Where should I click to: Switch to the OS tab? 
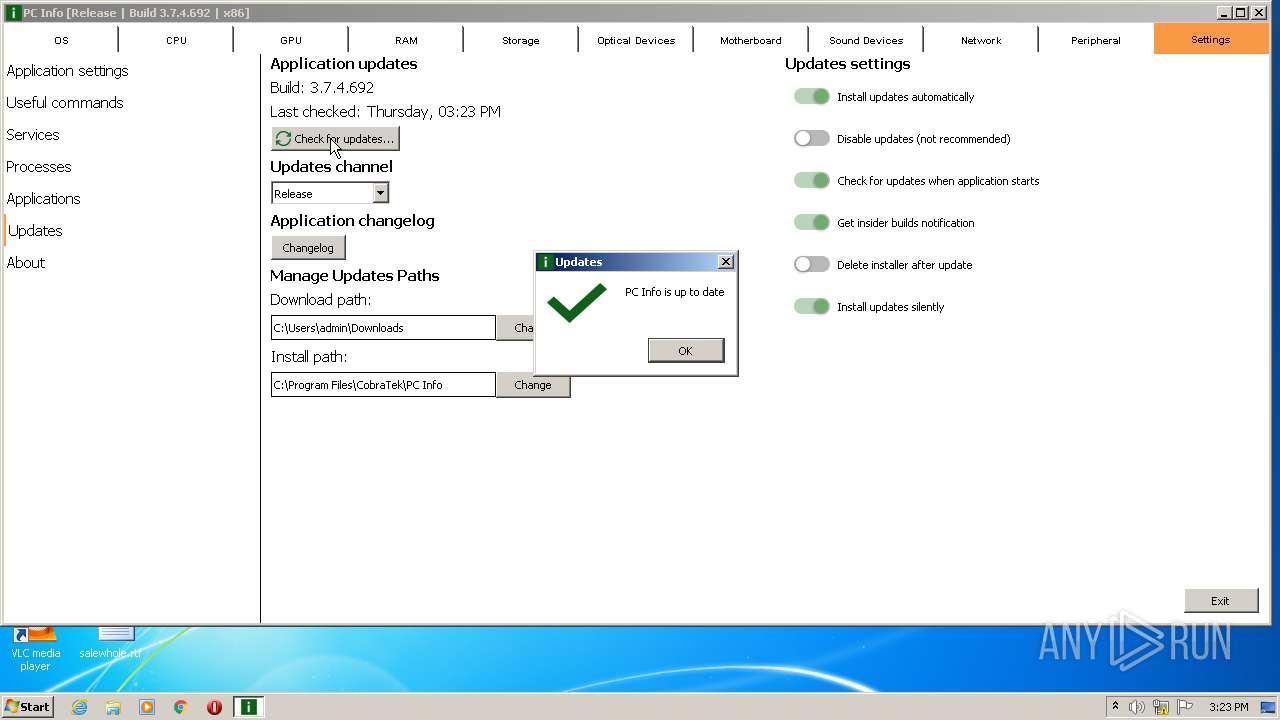pyautogui.click(x=61, y=40)
